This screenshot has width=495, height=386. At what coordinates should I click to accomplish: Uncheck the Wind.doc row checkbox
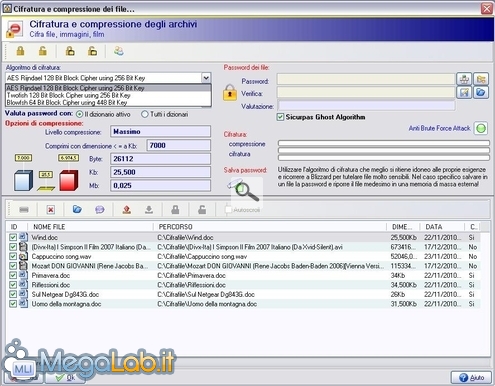[13, 237]
